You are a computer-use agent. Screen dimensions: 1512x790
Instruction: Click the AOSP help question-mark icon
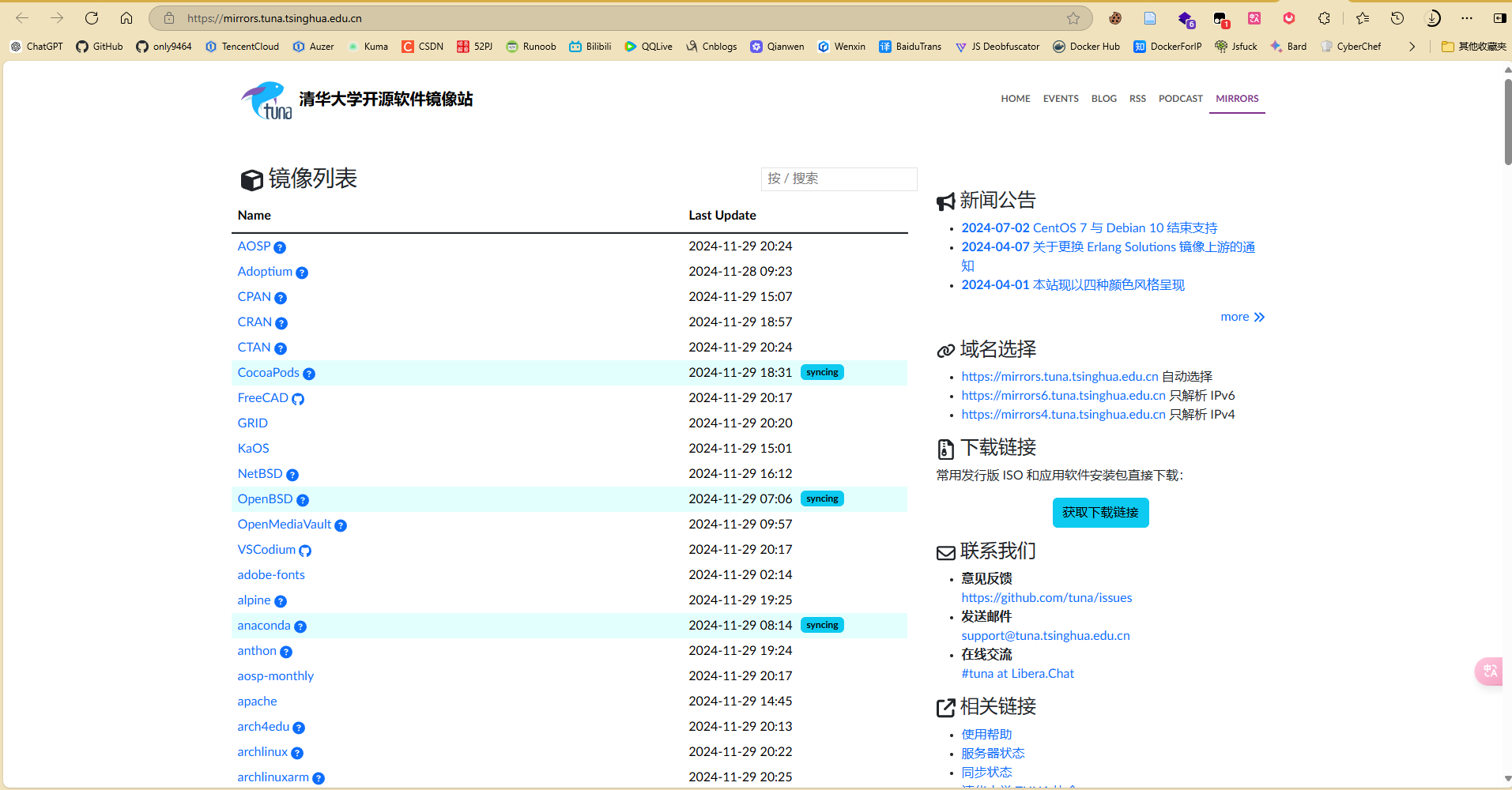280,247
